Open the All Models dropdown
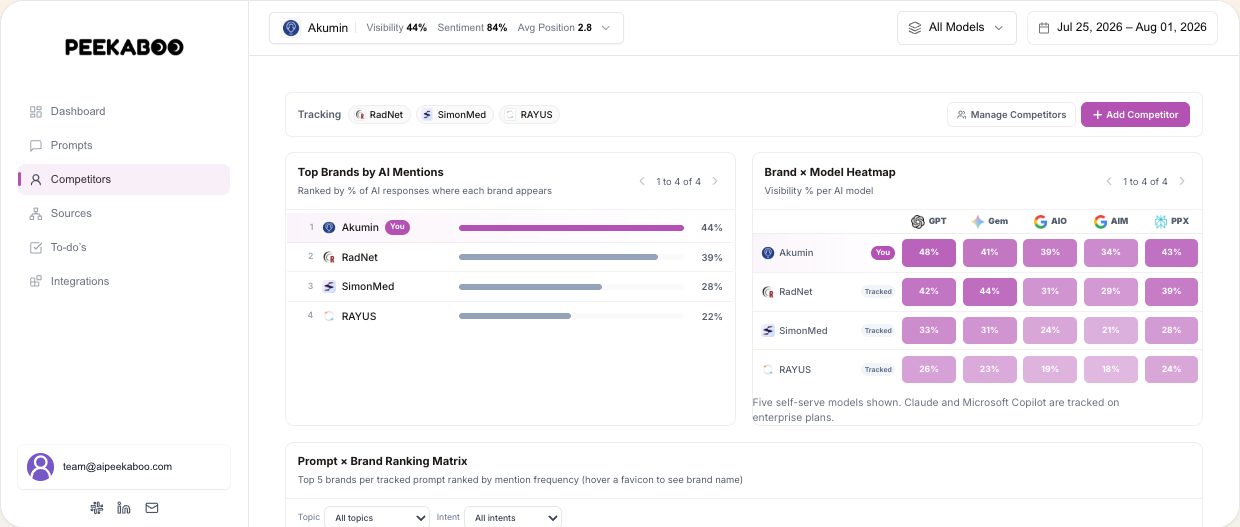The height and width of the screenshot is (527, 1240). tap(957, 28)
